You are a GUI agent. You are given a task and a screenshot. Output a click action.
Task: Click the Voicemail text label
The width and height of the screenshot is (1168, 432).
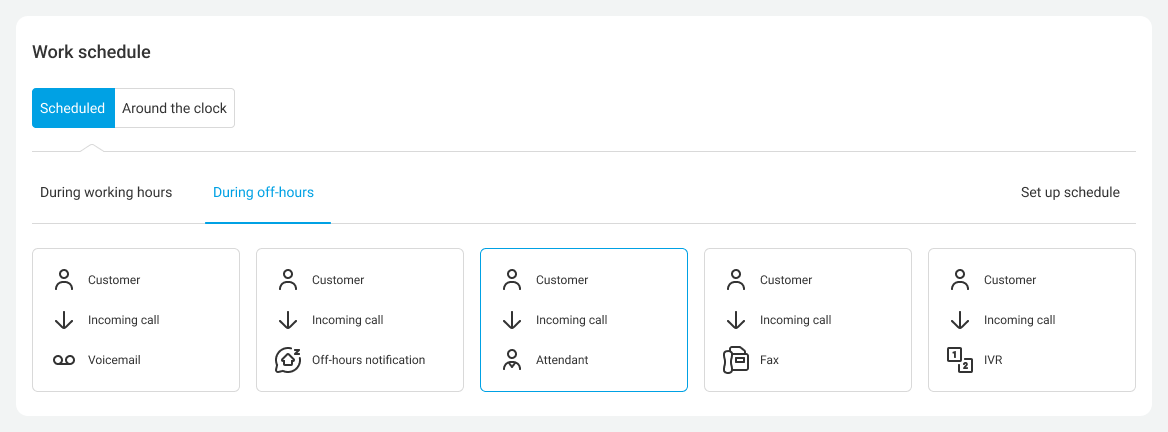(x=114, y=360)
